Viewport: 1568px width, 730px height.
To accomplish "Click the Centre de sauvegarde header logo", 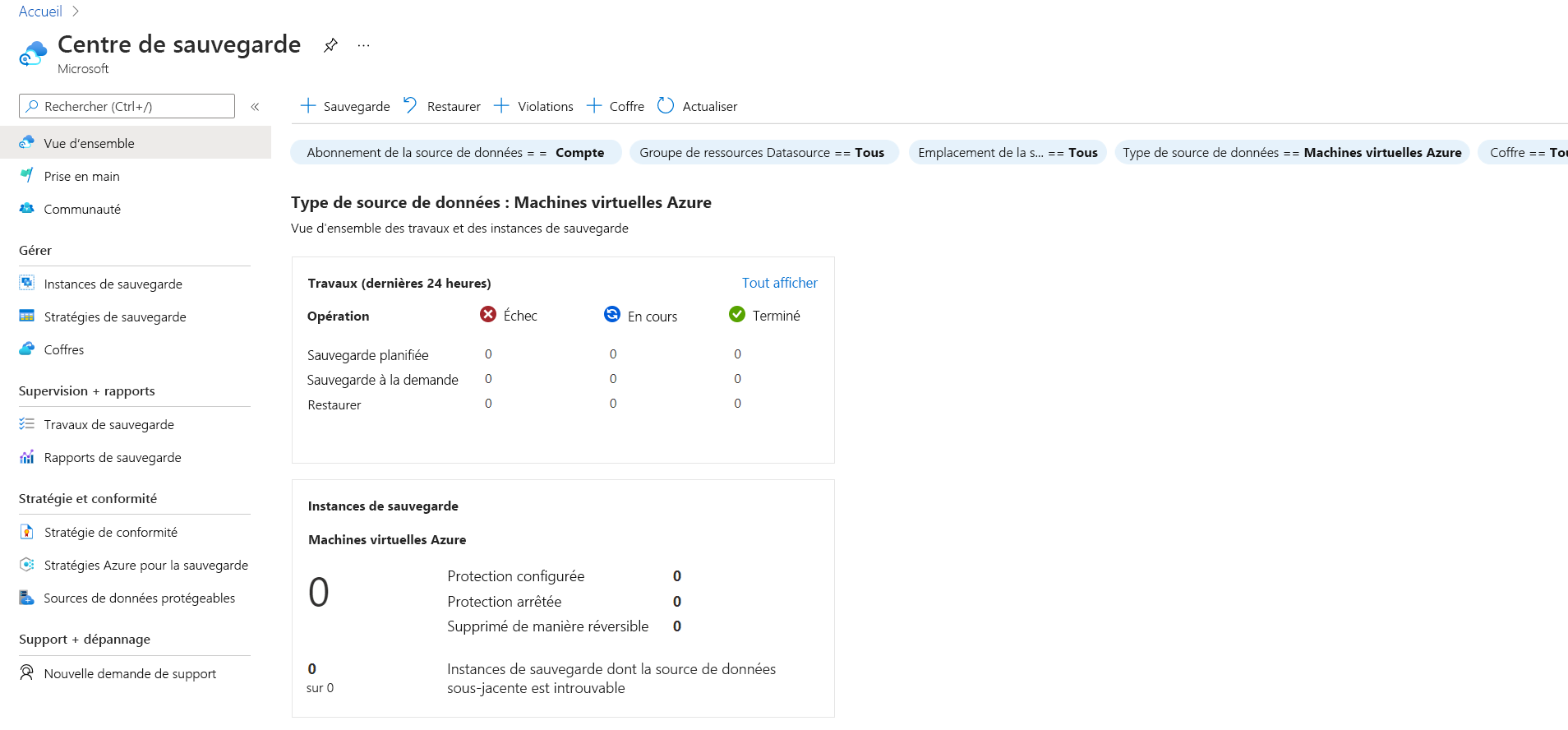I will [x=33, y=54].
